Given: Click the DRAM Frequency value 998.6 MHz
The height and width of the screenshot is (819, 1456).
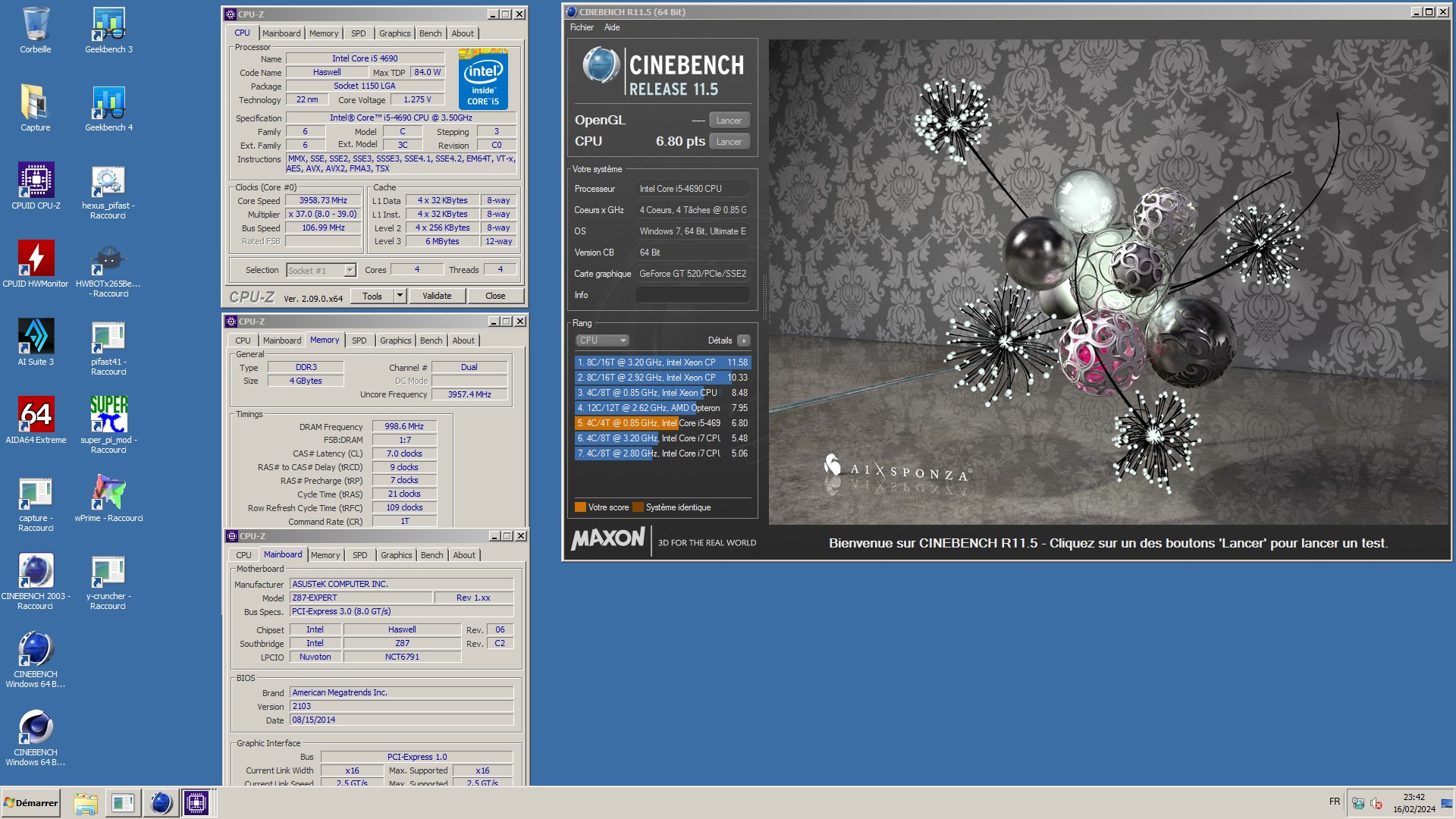Looking at the screenshot, I should pos(404,427).
